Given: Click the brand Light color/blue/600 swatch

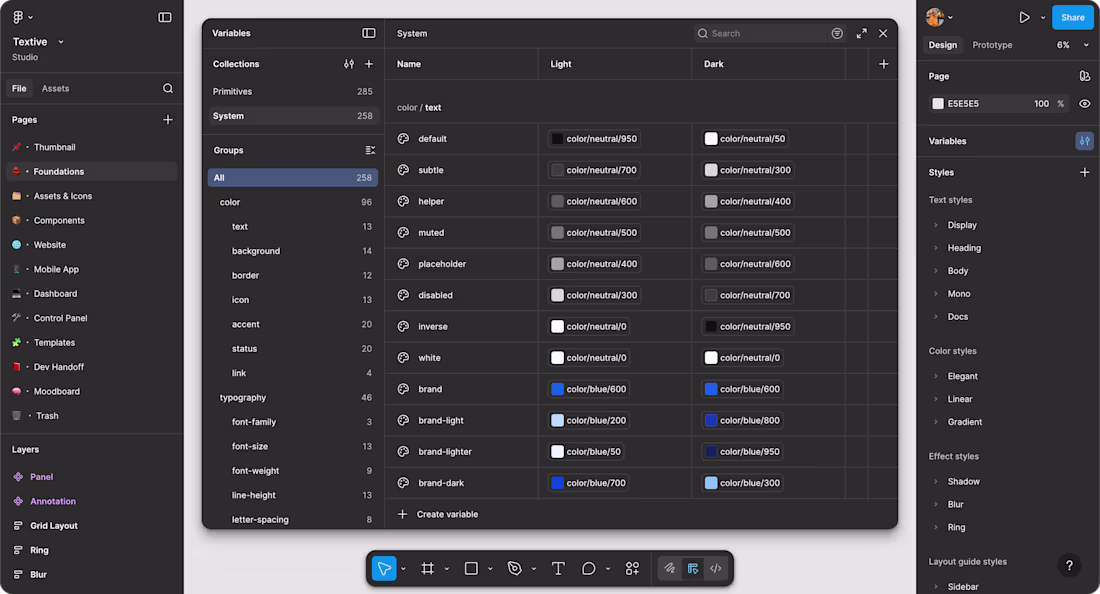Looking at the screenshot, I should tap(558, 389).
